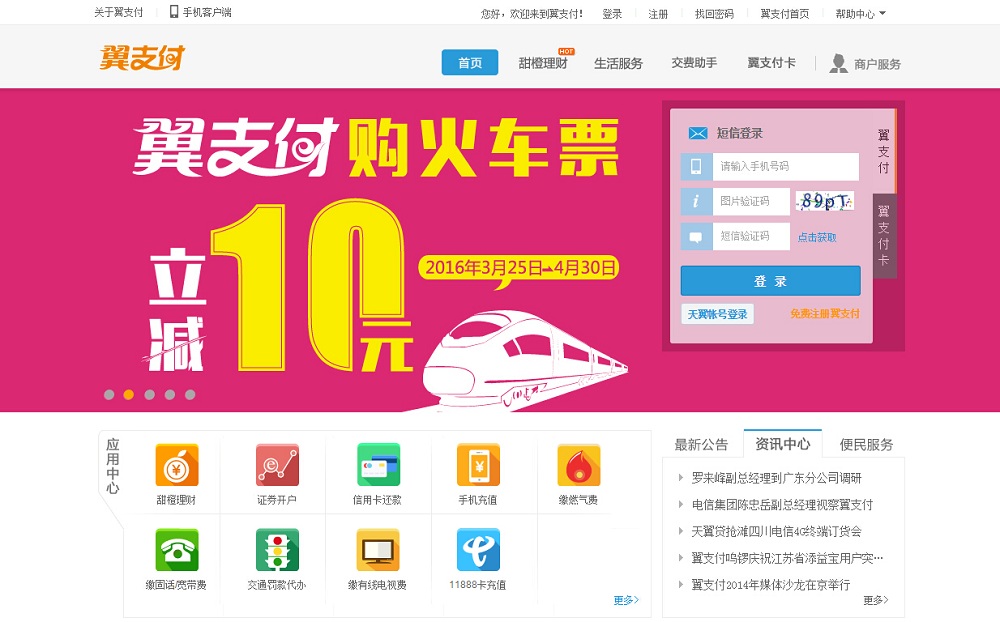
Task: Select the fourth banner carousel dot
Action: coord(170,395)
